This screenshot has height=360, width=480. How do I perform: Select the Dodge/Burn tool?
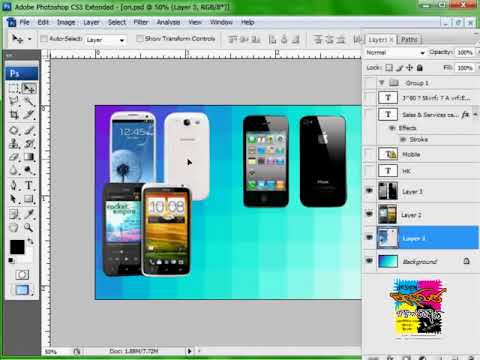tap(29, 170)
